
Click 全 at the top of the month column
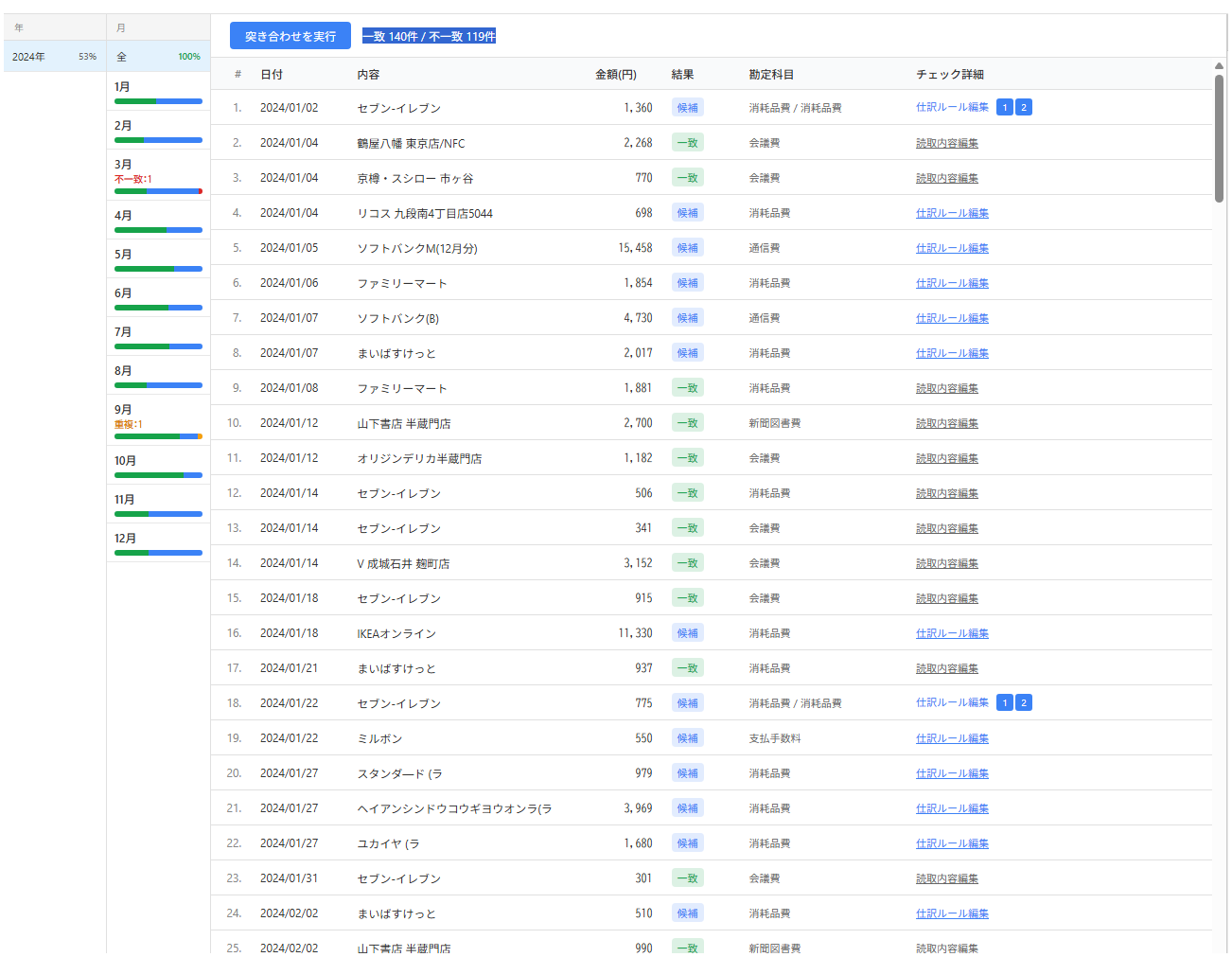point(157,56)
